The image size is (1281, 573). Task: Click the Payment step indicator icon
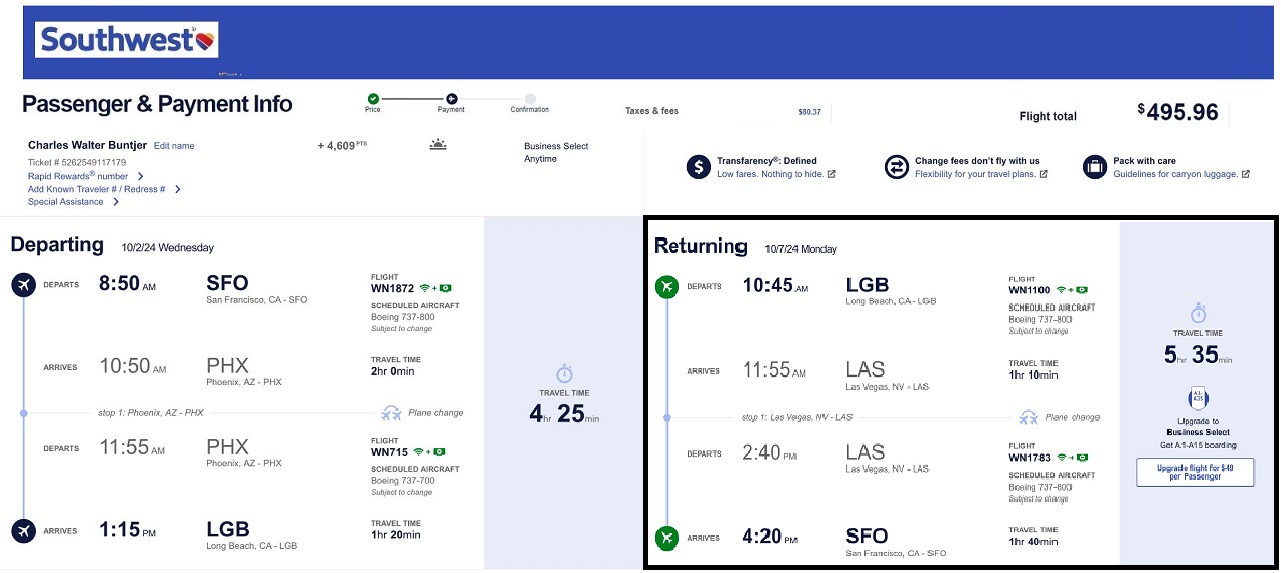451,98
